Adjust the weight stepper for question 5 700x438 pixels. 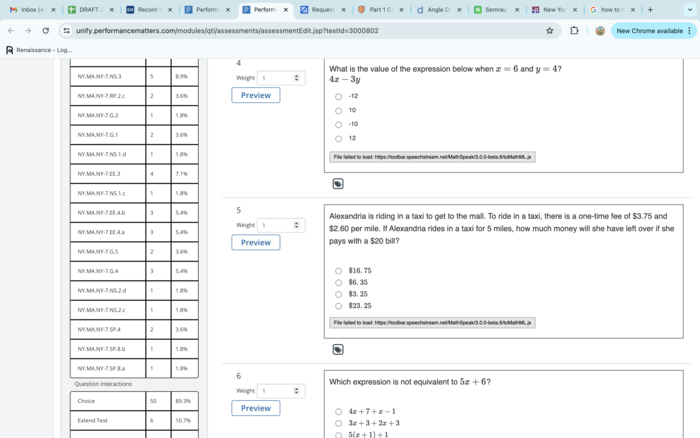coord(296,225)
